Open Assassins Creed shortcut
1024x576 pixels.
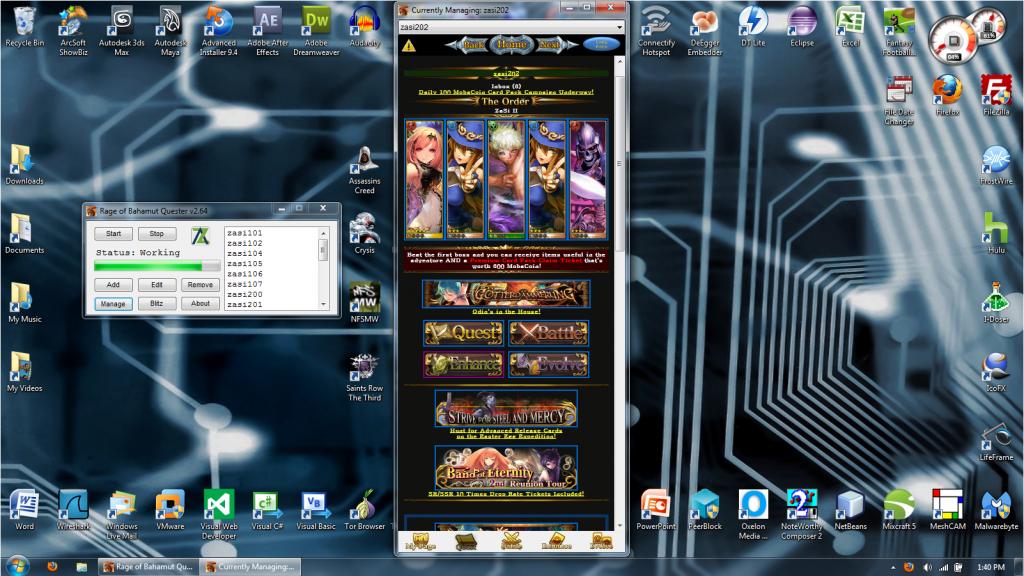tap(364, 170)
